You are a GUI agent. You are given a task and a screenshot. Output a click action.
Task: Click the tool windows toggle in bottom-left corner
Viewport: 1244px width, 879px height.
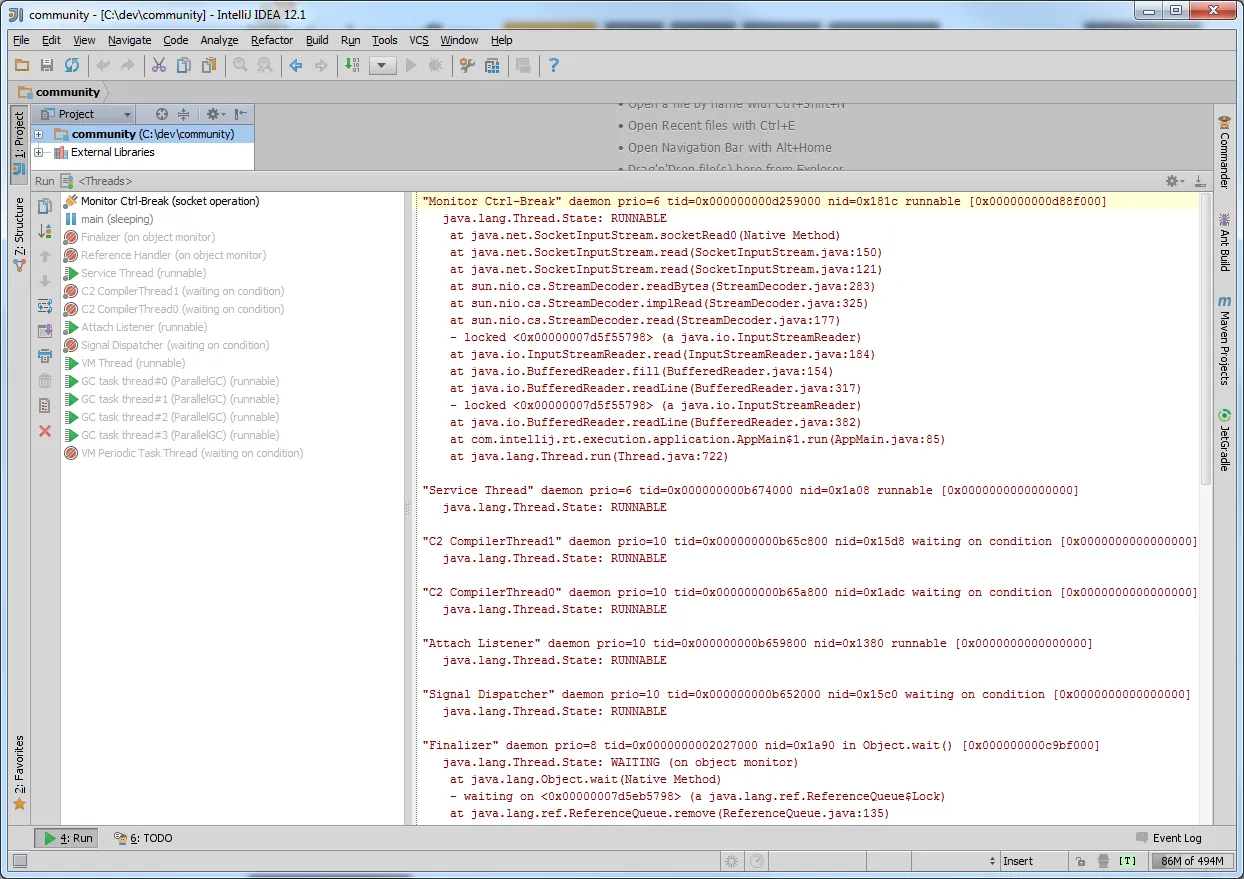pos(20,861)
